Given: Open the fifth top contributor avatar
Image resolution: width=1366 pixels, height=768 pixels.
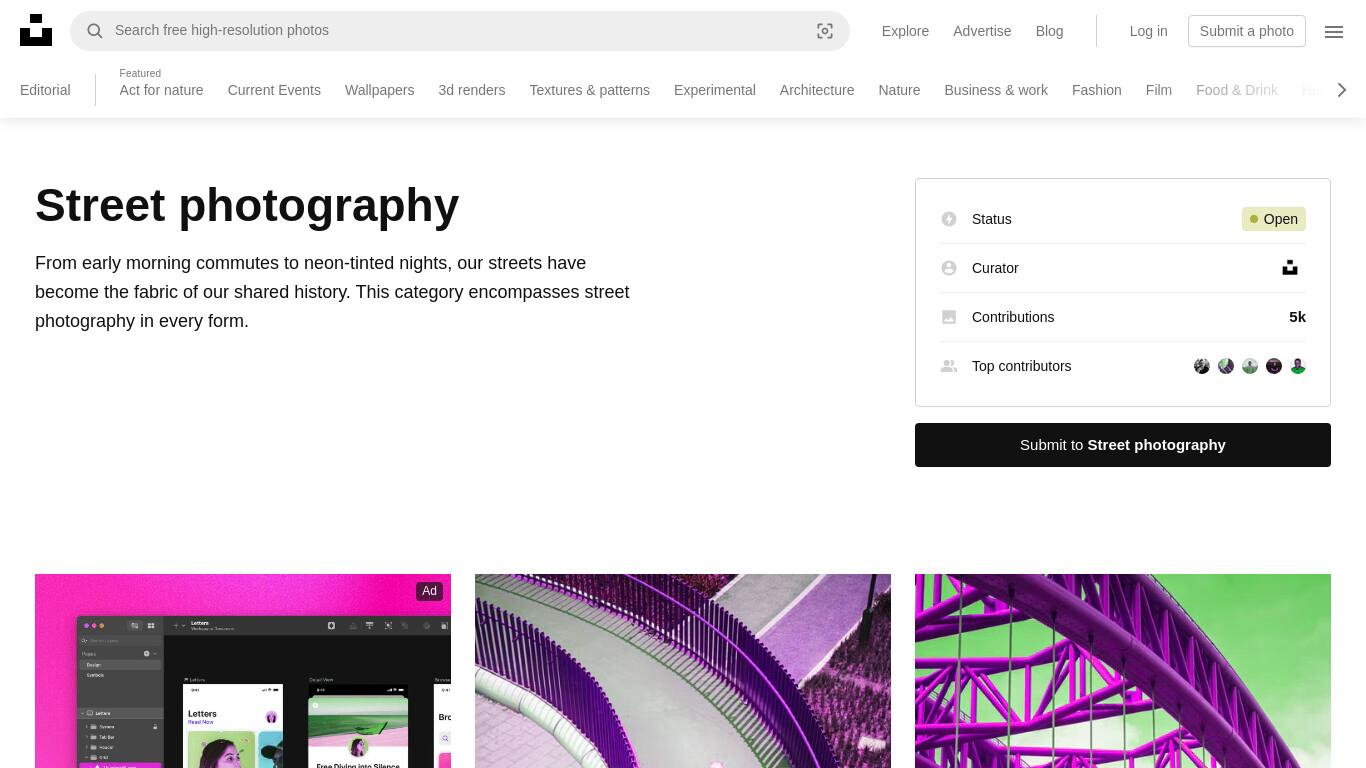Looking at the screenshot, I should [1298, 366].
